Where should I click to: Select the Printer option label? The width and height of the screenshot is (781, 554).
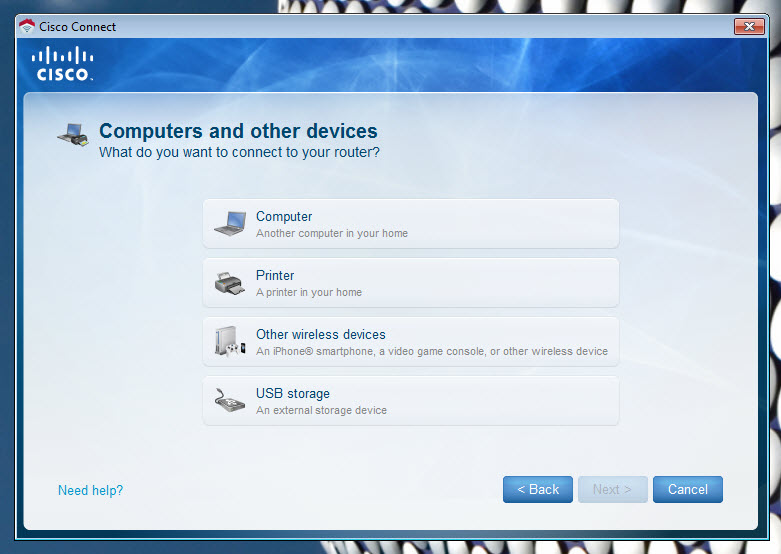275,276
